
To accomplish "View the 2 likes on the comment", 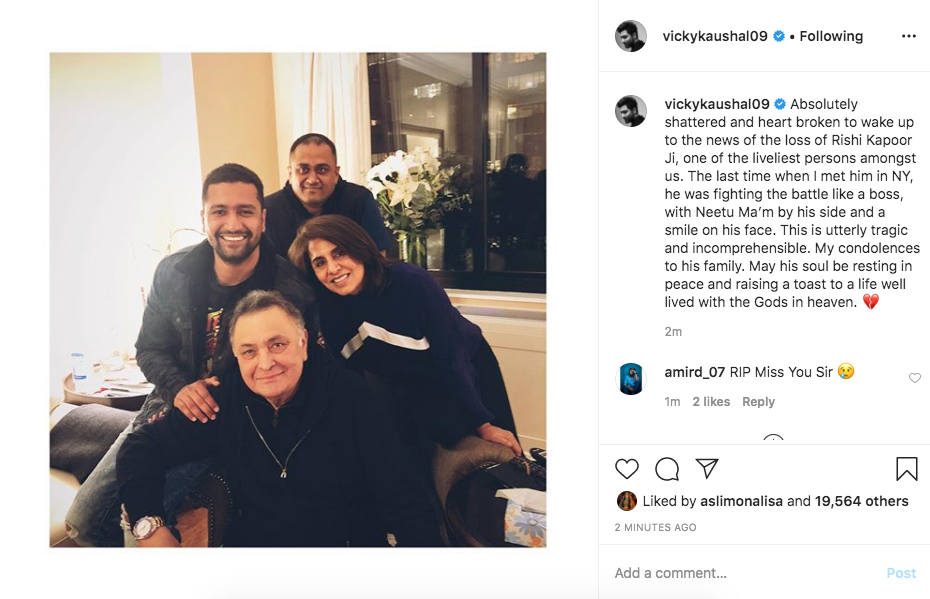I will pyautogui.click(x=711, y=402).
